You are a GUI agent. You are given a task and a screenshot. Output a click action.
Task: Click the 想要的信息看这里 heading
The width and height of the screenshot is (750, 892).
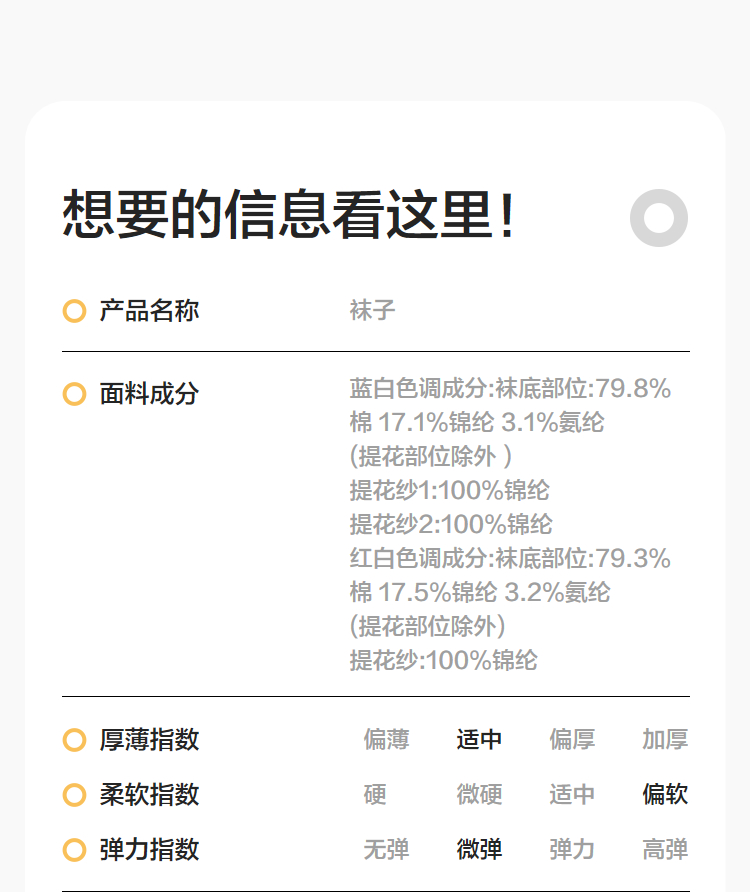[x=289, y=215]
